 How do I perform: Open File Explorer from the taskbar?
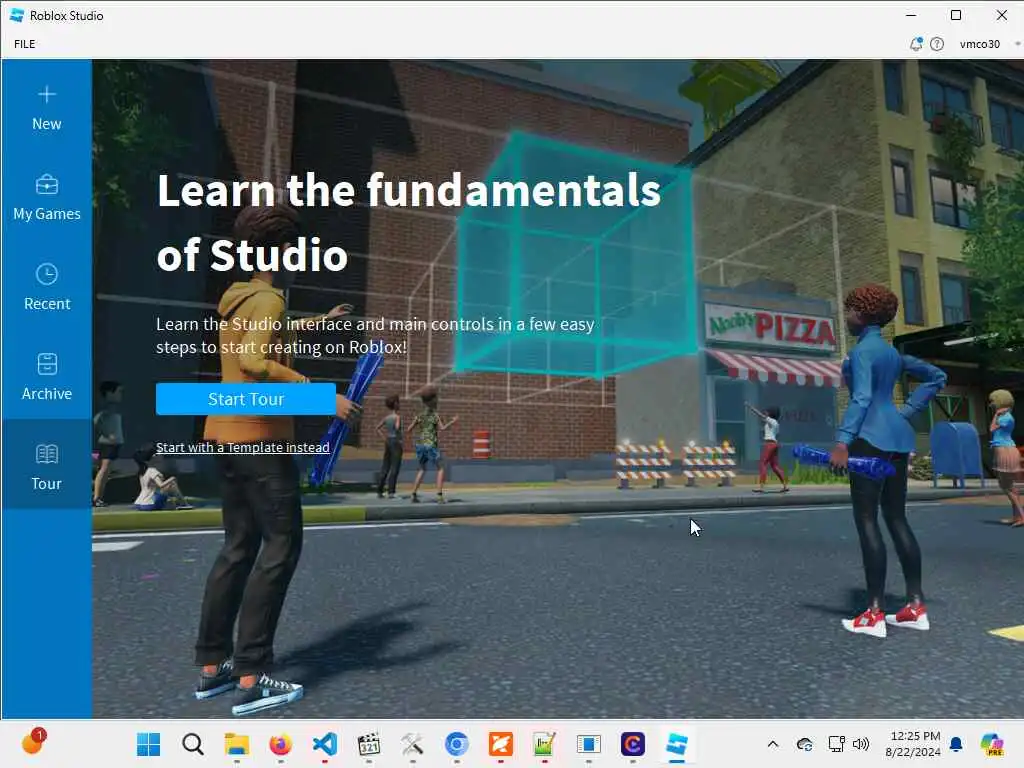click(236, 744)
